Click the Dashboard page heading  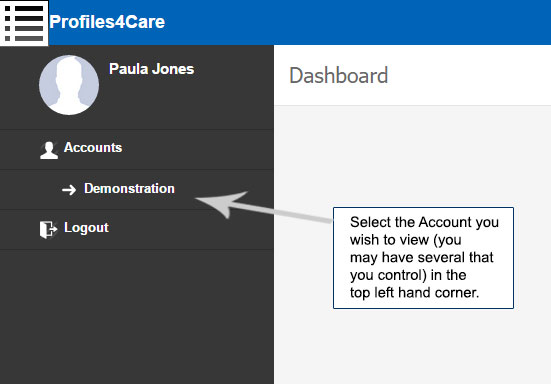[x=338, y=75]
